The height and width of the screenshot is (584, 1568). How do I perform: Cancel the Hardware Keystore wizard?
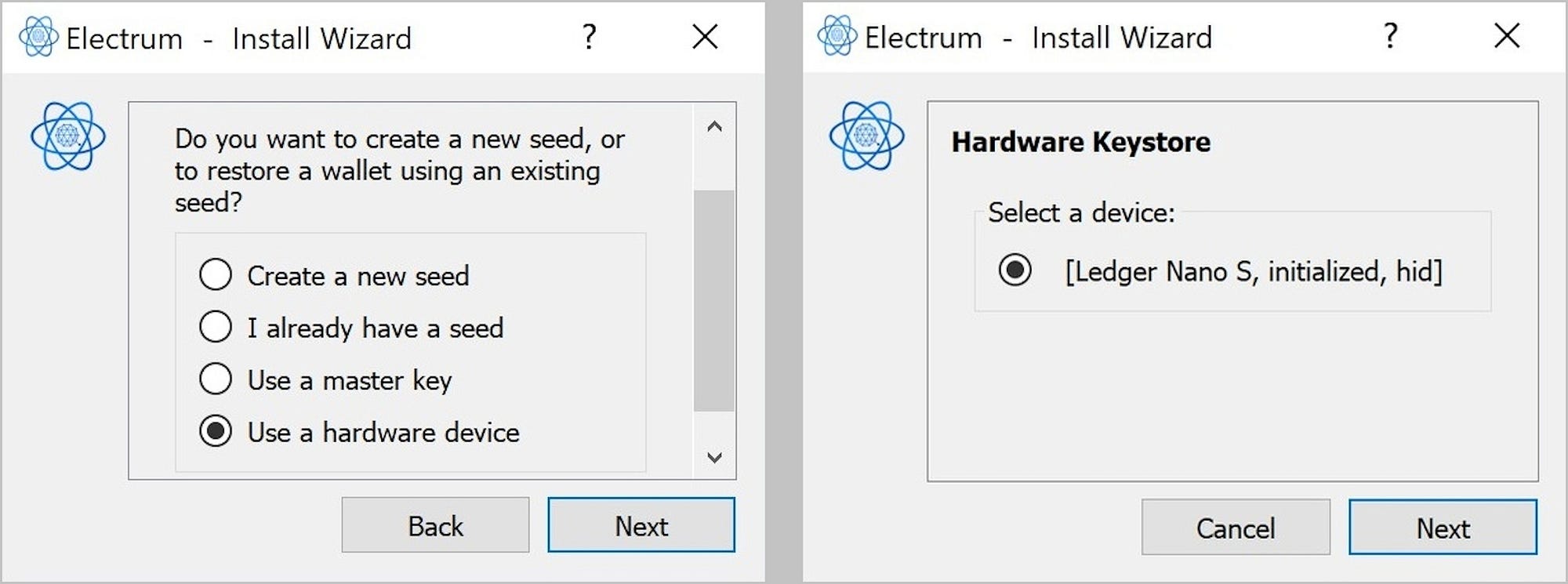point(1236,528)
